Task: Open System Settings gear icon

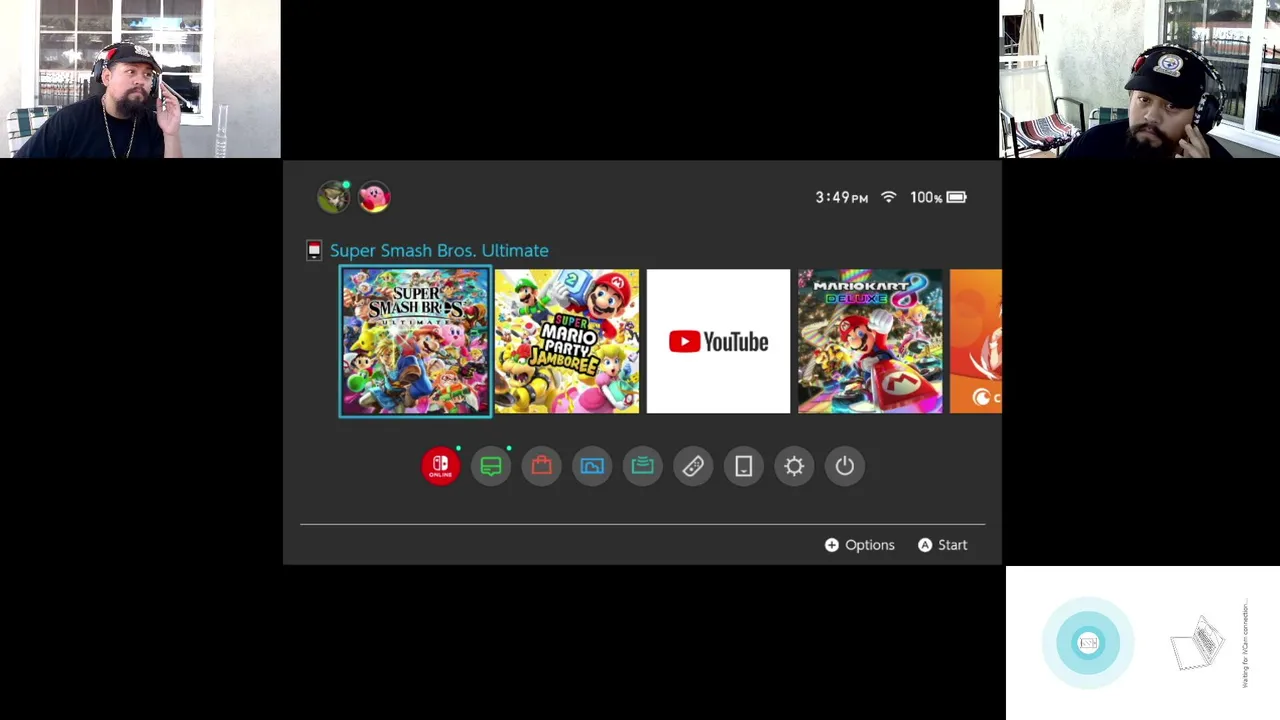Action: tap(794, 466)
